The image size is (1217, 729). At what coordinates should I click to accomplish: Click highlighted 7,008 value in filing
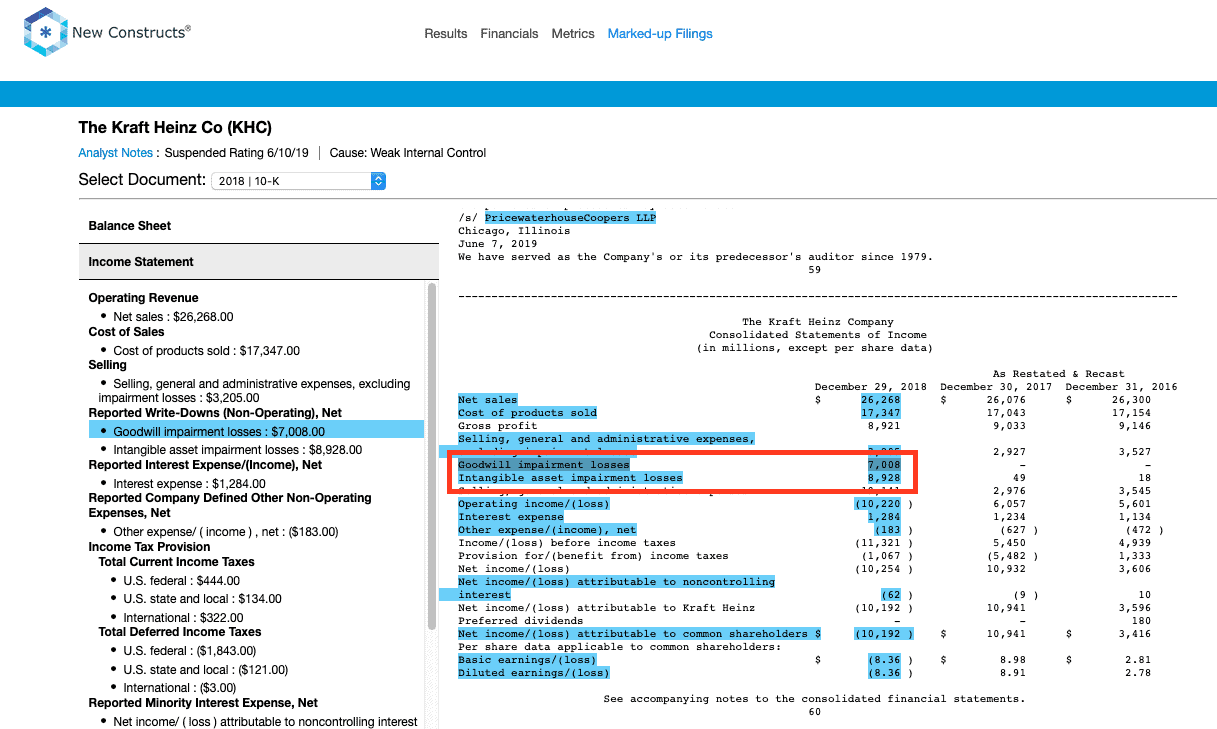(x=883, y=465)
